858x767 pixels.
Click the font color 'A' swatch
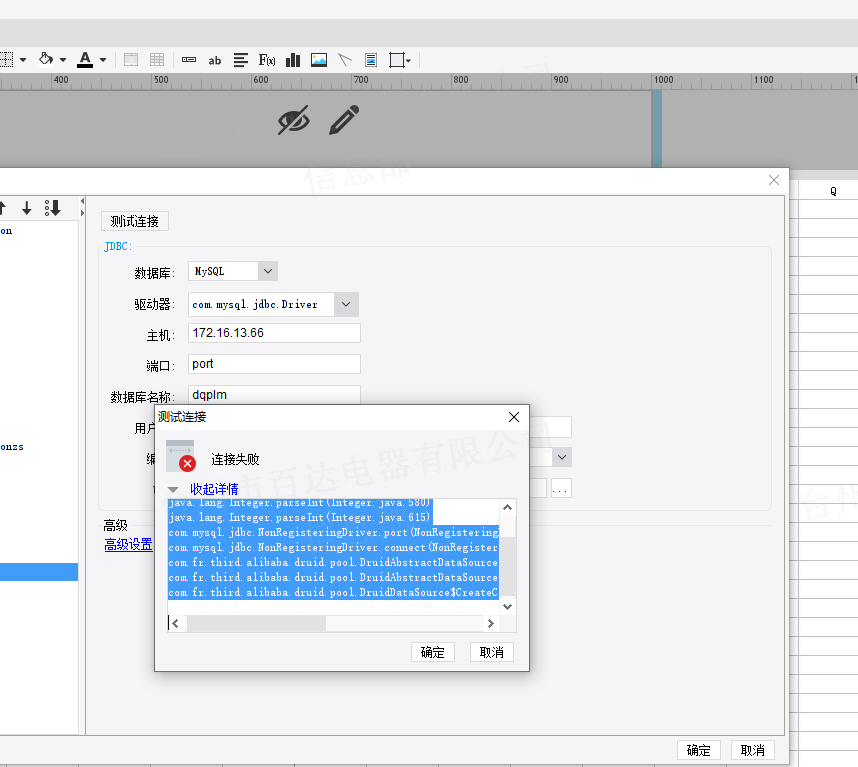[x=85, y=59]
